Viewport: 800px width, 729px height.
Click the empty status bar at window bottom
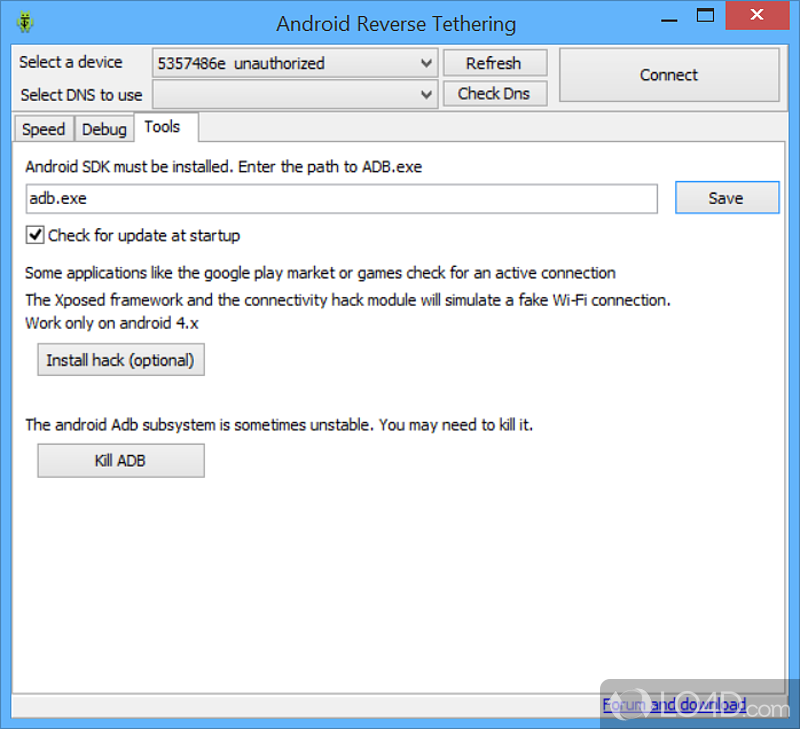click(300, 706)
